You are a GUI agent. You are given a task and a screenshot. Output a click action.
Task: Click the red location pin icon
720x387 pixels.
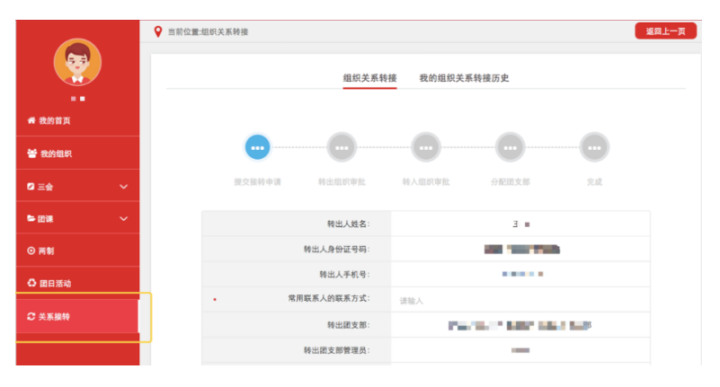coord(158,32)
